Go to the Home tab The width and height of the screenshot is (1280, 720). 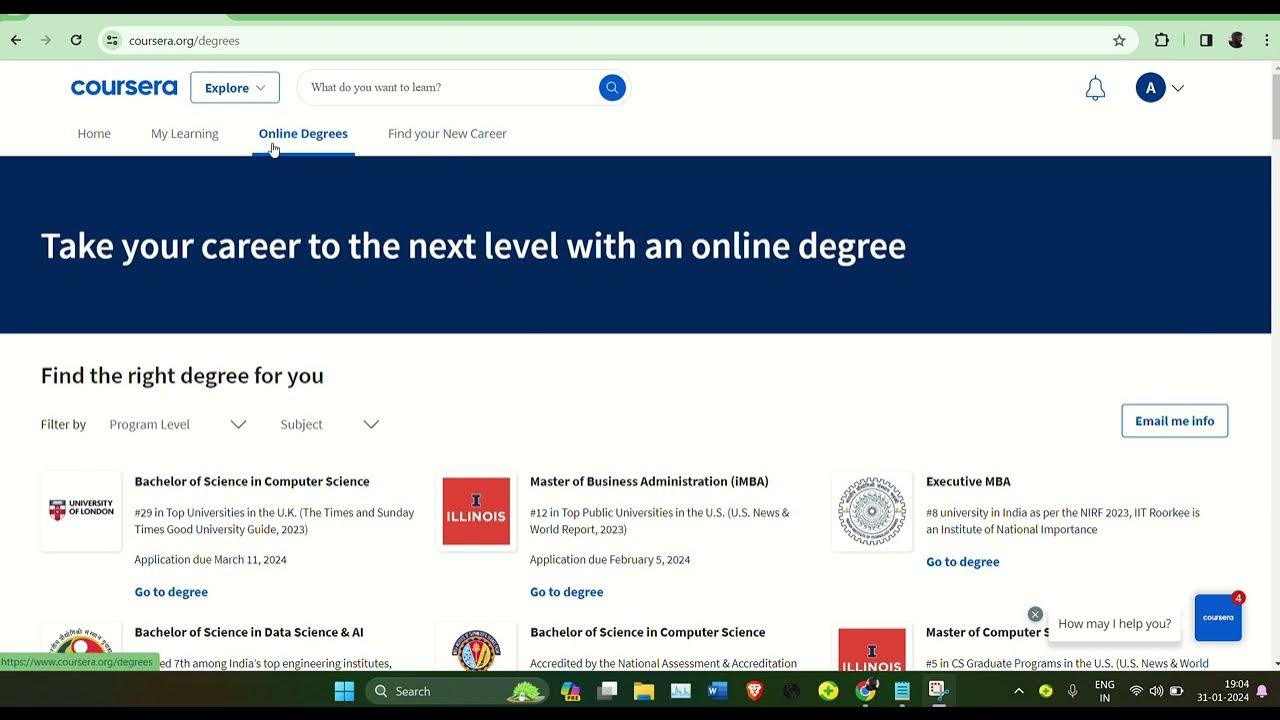point(94,133)
